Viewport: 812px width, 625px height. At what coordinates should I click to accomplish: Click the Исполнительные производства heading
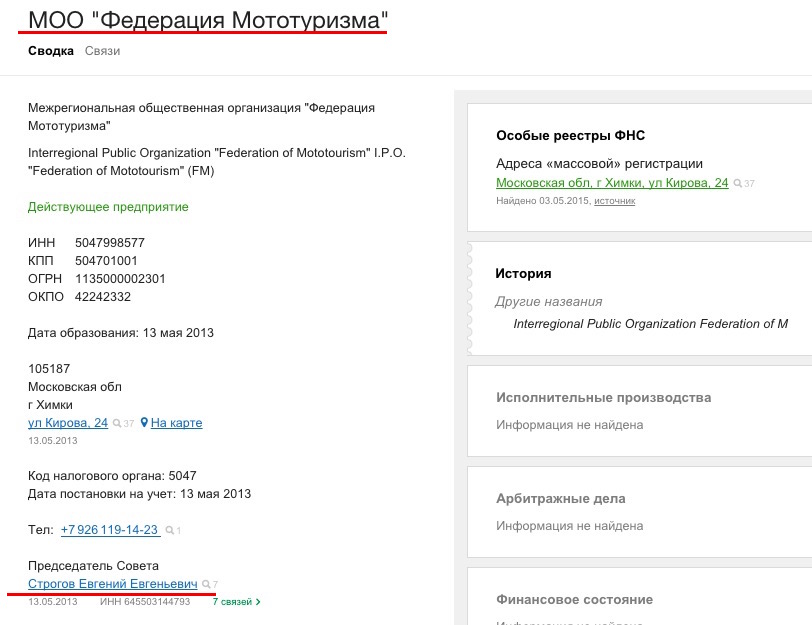(x=604, y=398)
